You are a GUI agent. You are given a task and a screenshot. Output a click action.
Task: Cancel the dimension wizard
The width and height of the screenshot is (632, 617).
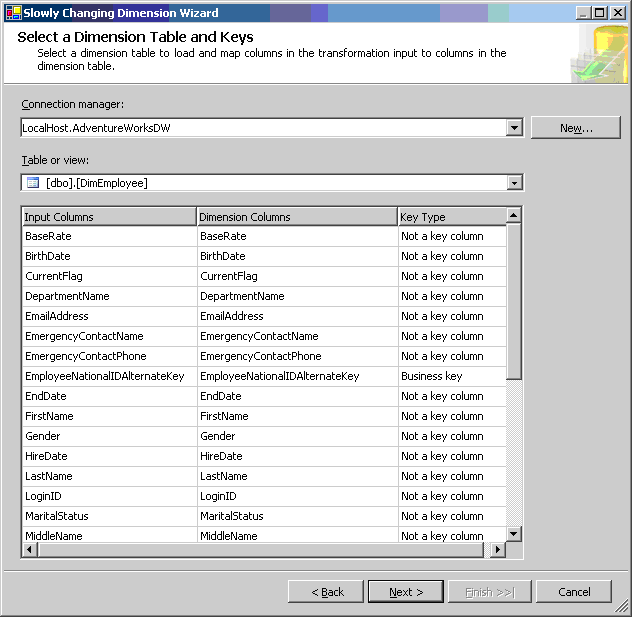[573, 592]
